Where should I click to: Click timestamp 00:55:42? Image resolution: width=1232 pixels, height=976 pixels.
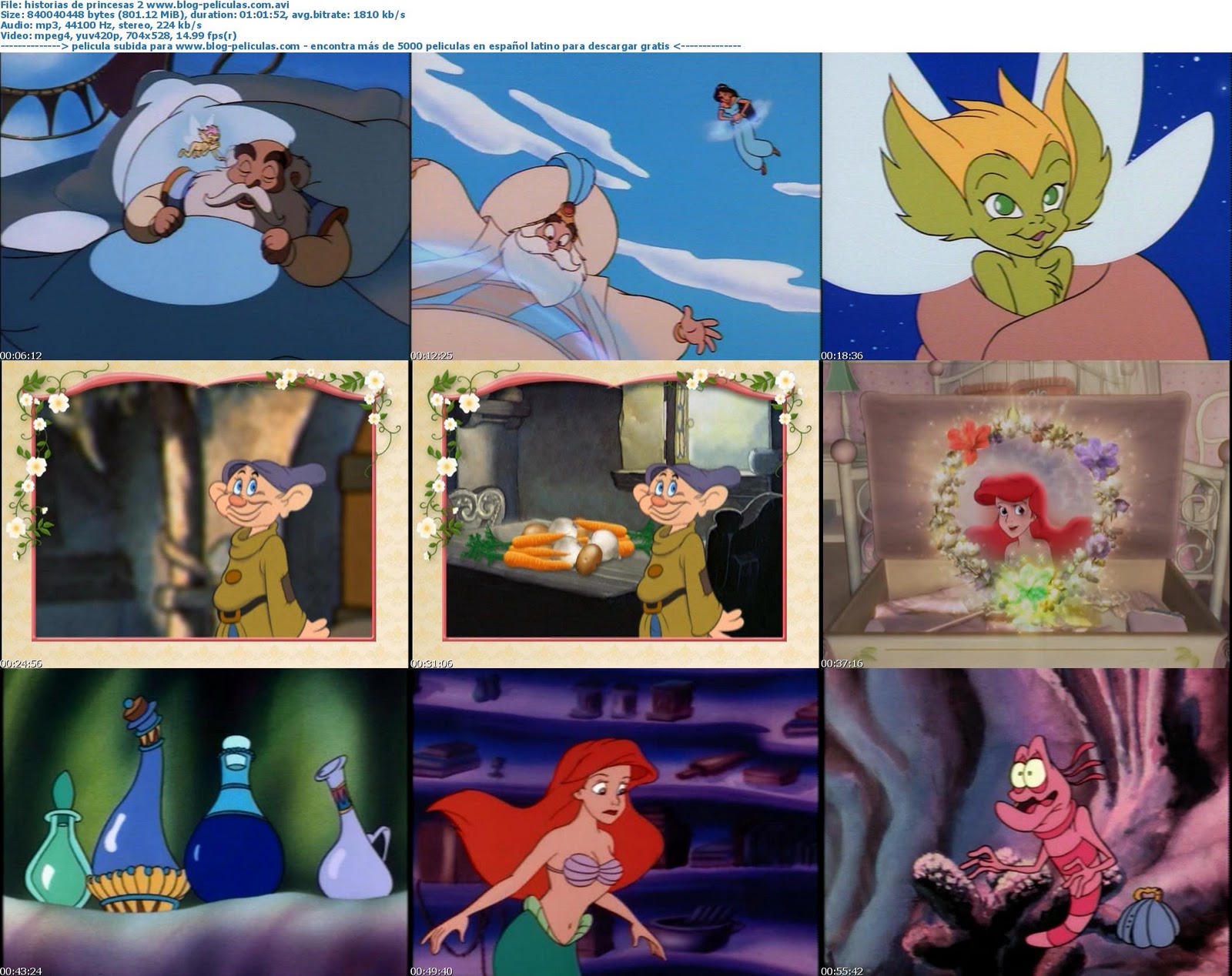coord(843,971)
